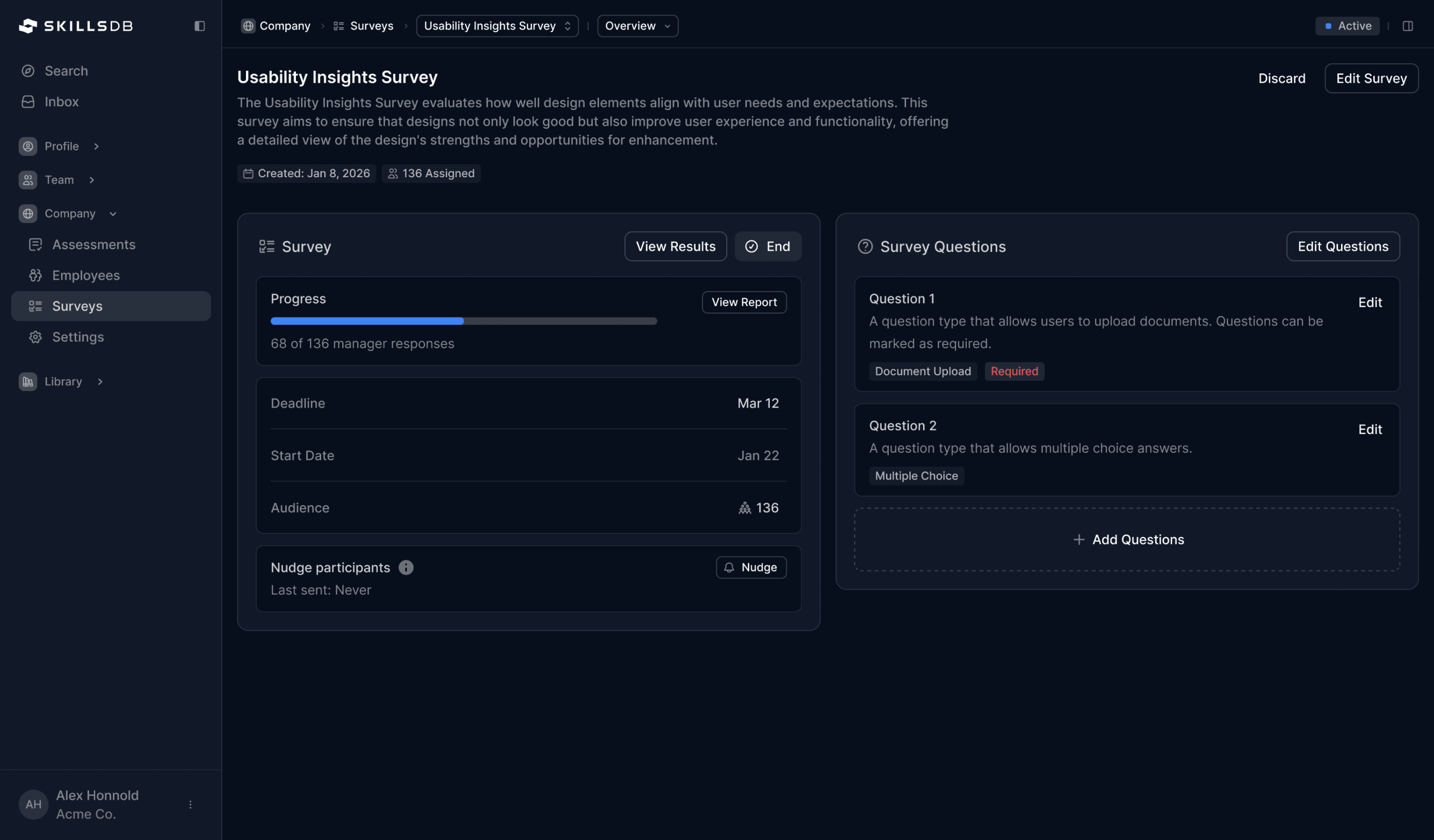Toggle the right panel layout control
1434x840 pixels.
point(1409,26)
